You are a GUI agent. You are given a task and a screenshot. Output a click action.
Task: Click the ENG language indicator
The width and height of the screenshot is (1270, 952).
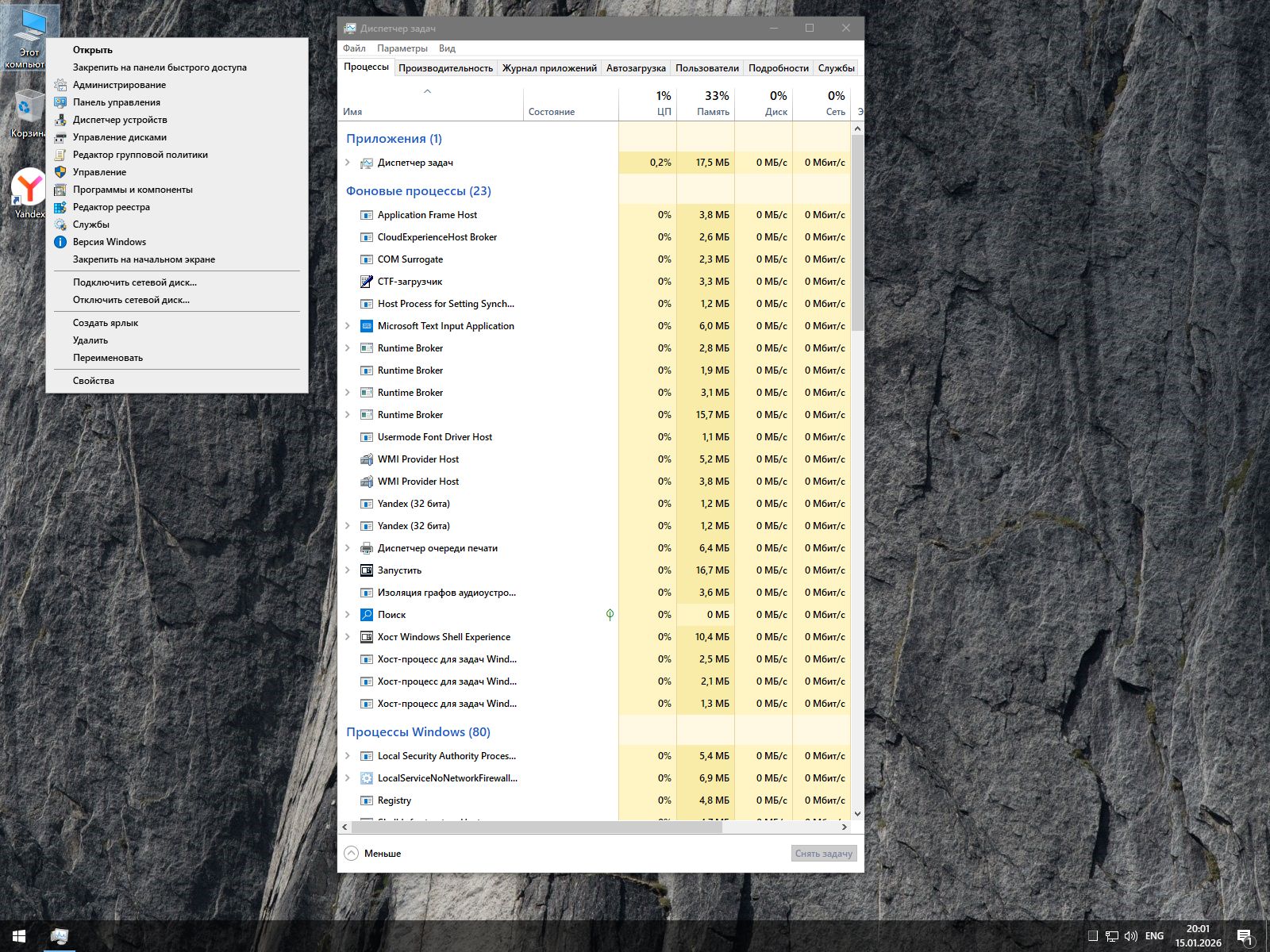tap(1154, 936)
